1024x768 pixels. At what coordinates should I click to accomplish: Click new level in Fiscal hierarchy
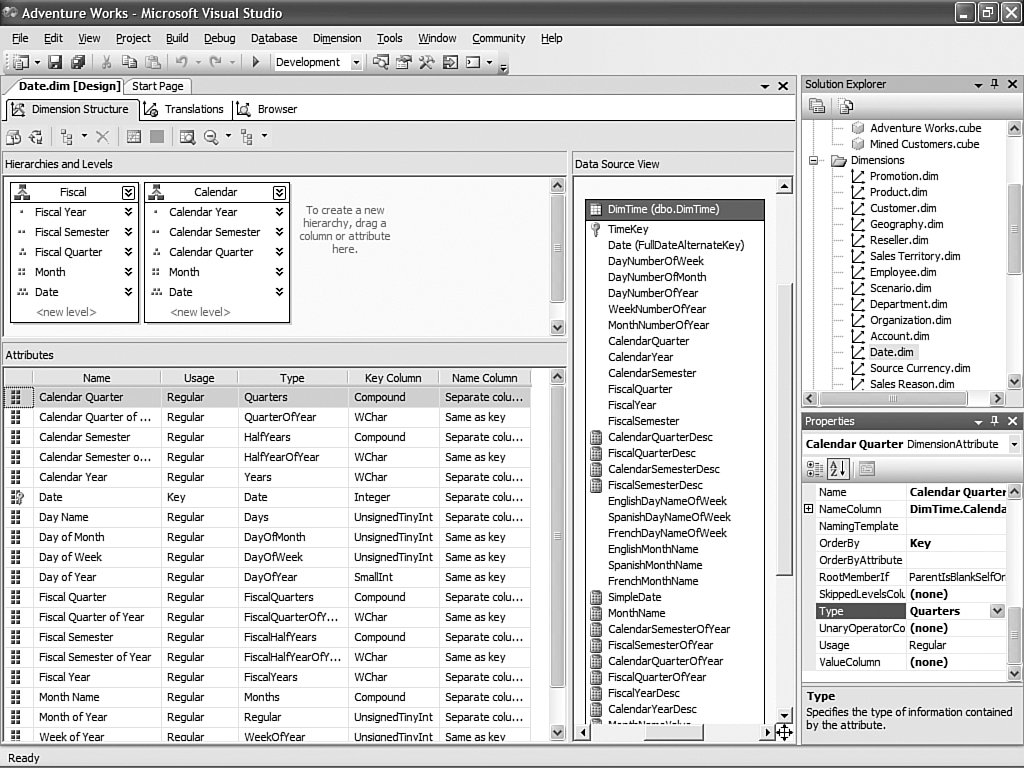pos(66,312)
